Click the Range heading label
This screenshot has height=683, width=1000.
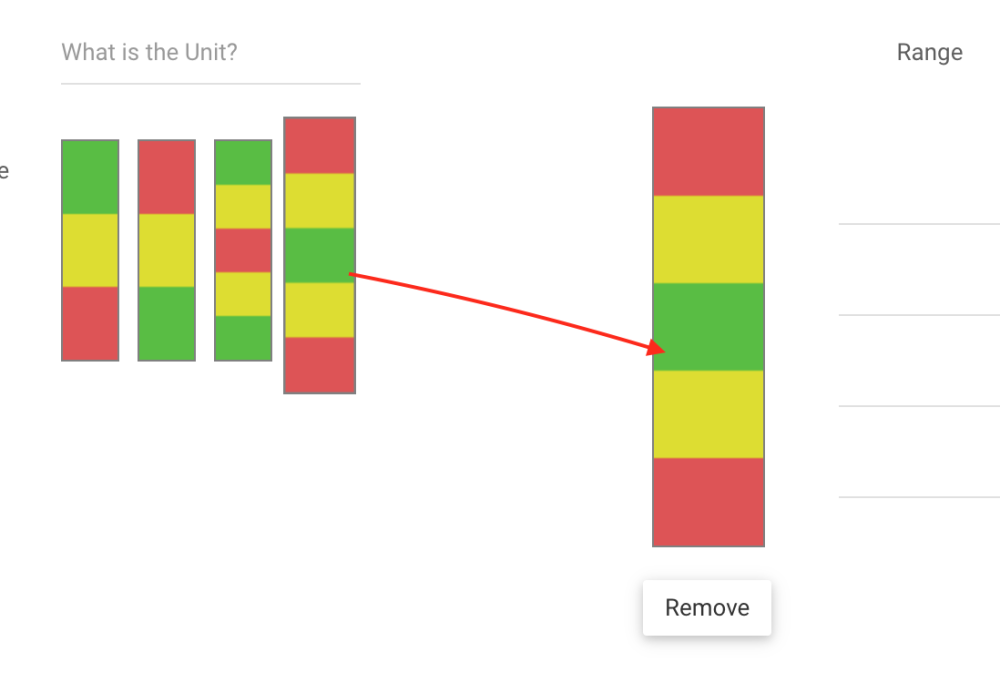929,53
